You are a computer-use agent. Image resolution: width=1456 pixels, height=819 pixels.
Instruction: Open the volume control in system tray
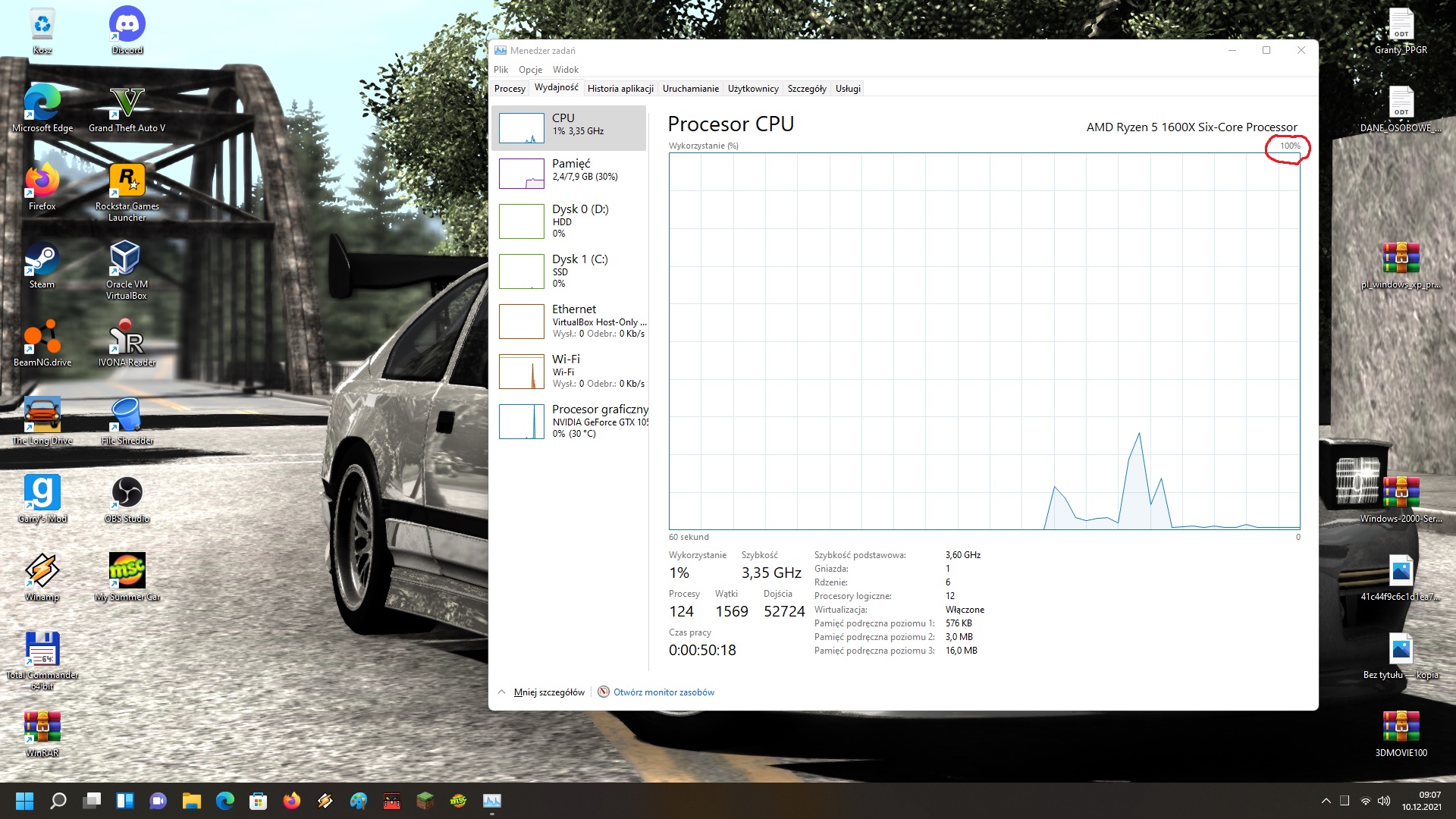pyautogui.click(x=1384, y=801)
